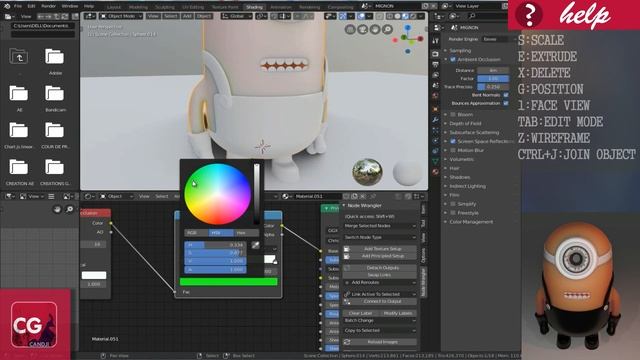This screenshot has height=360, width=640.
Task: Open the Tool properties tab icon
Action: pyautogui.click(x=436, y=41)
